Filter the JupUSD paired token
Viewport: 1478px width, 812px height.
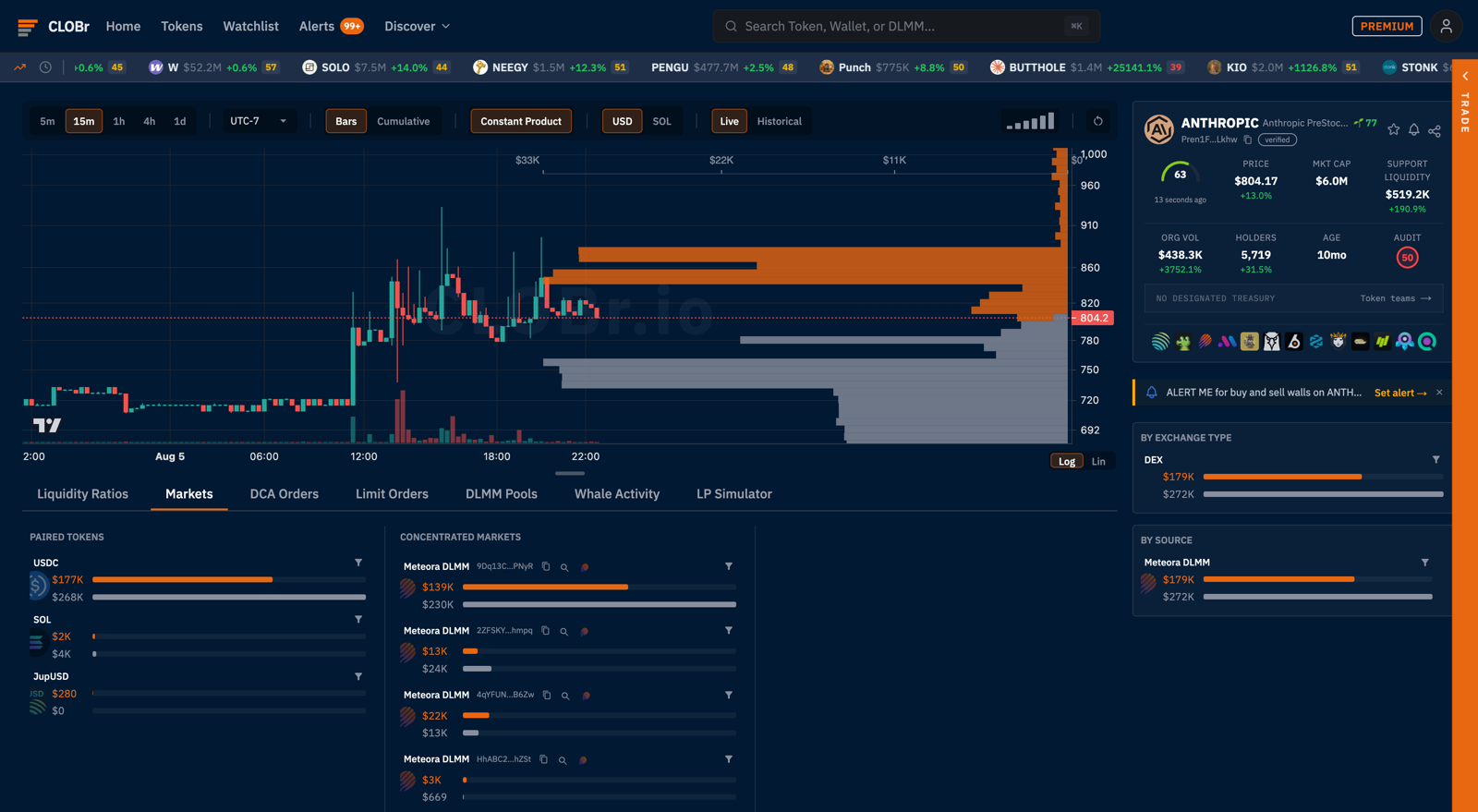[358, 677]
